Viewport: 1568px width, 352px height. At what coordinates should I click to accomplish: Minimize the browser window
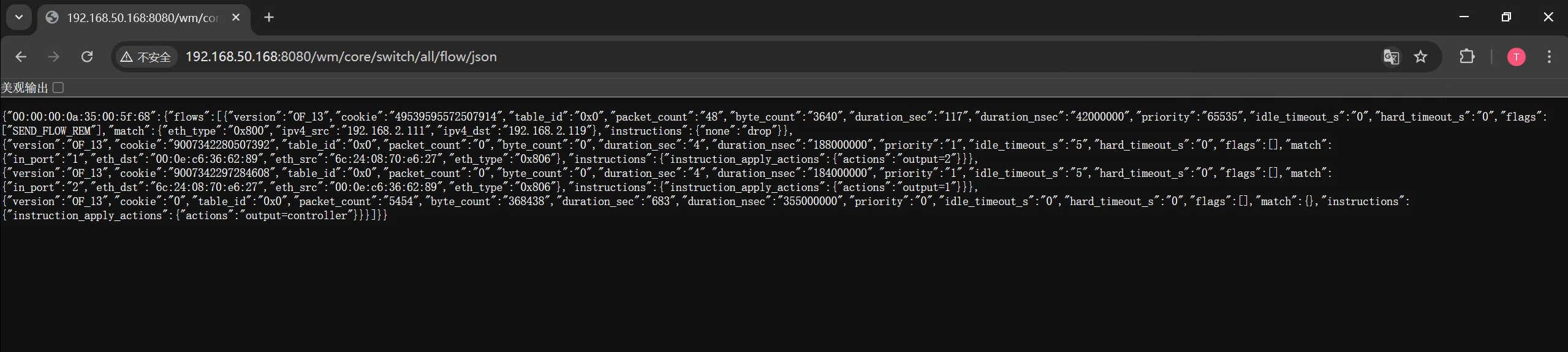tap(1464, 17)
